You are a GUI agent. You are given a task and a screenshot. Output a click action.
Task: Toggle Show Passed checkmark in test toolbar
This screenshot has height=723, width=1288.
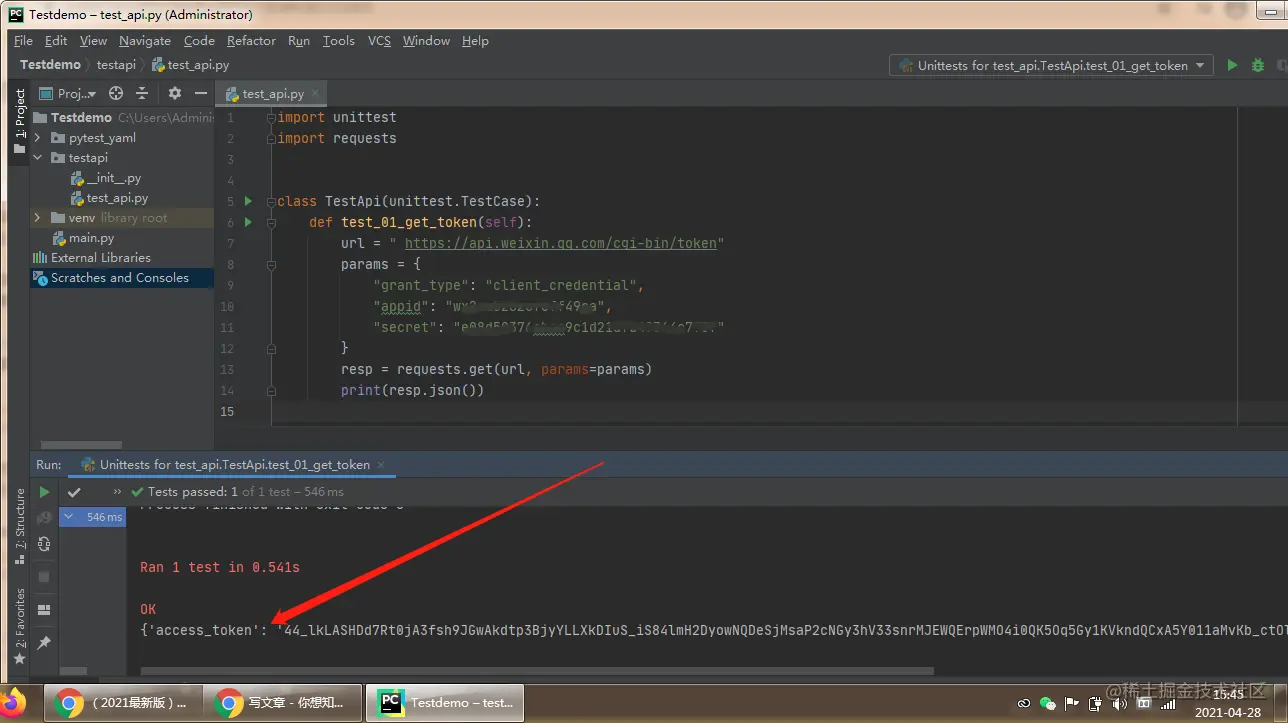(x=74, y=492)
